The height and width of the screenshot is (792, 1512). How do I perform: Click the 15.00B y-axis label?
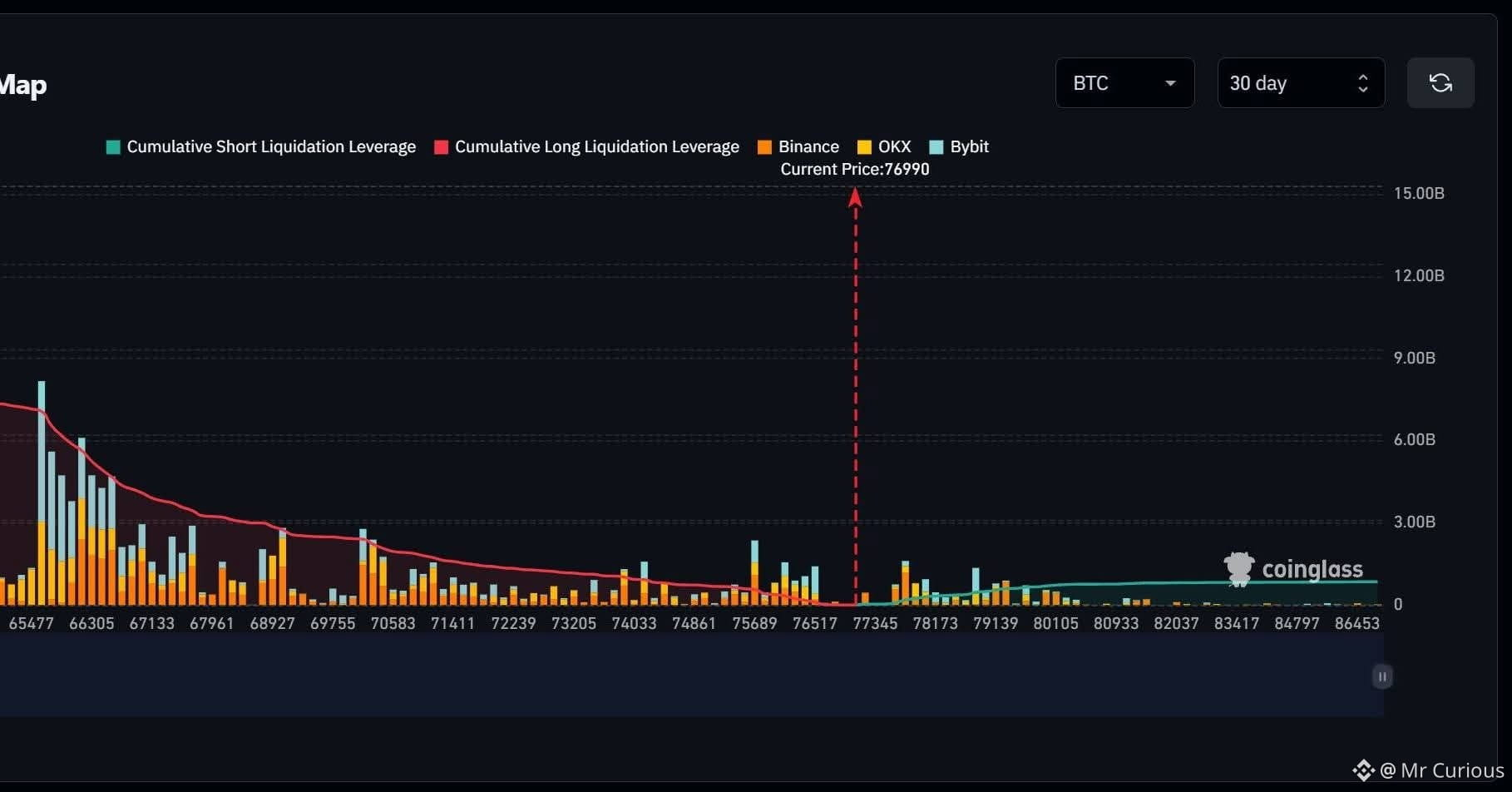point(1419,193)
